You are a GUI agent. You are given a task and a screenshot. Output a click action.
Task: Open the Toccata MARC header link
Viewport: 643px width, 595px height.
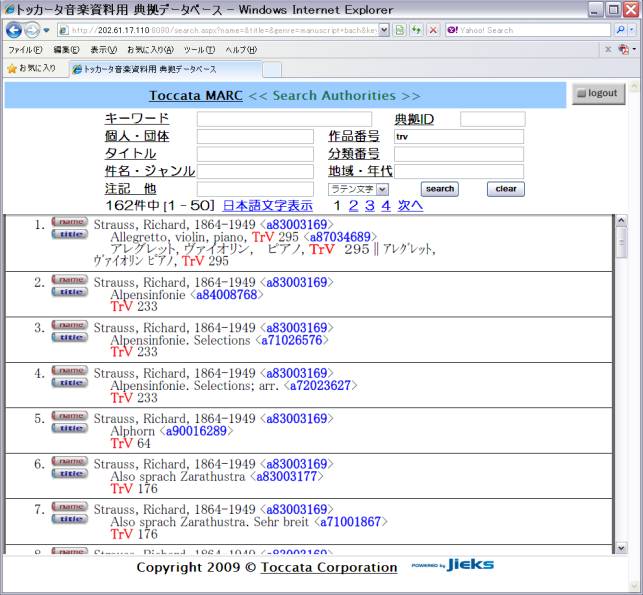coord(196,96)
